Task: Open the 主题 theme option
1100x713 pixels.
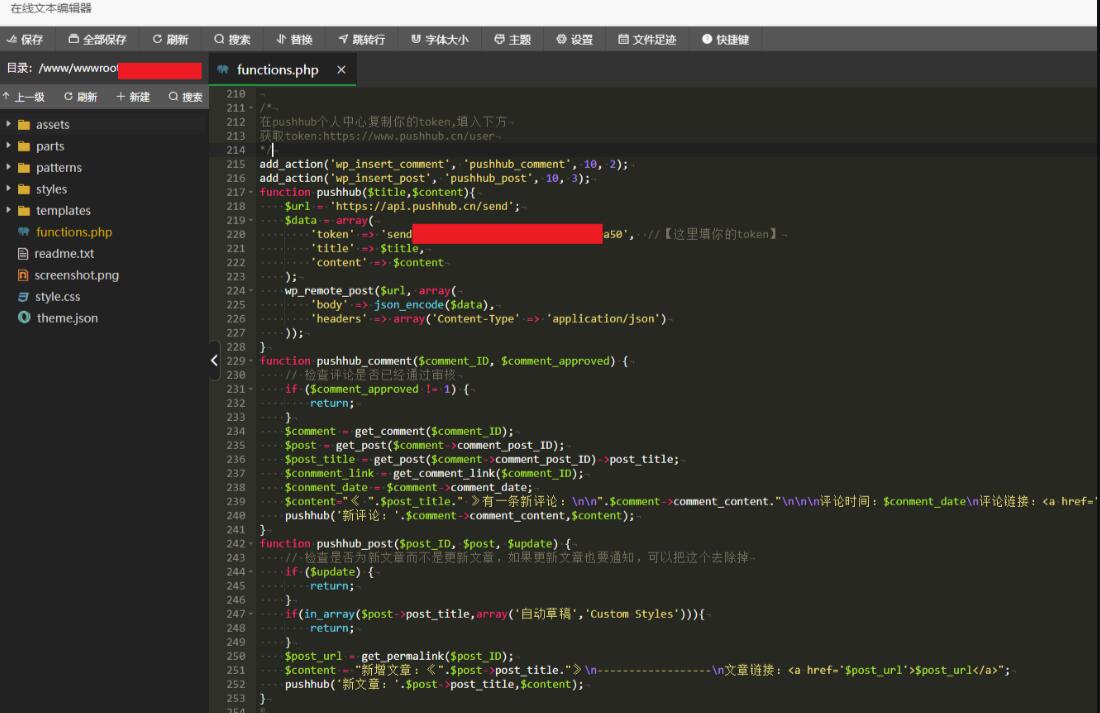Action: coord(512,39)
